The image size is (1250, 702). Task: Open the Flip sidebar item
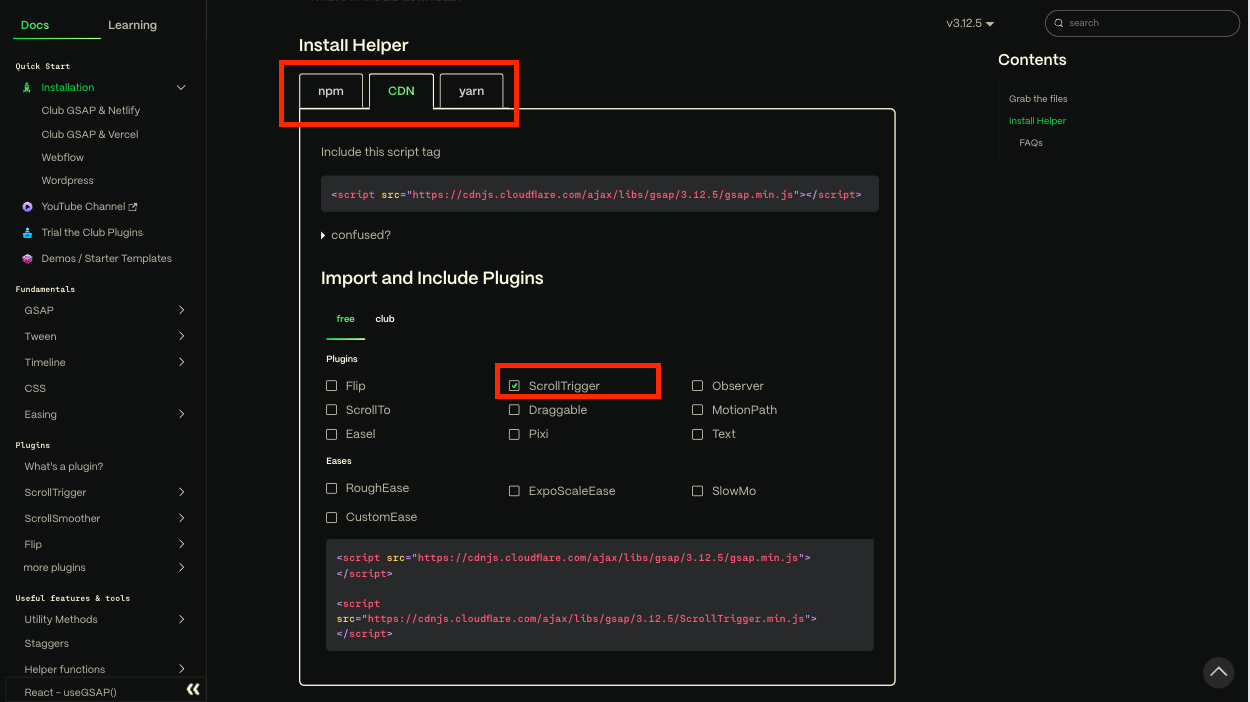[x=33, y=545]
